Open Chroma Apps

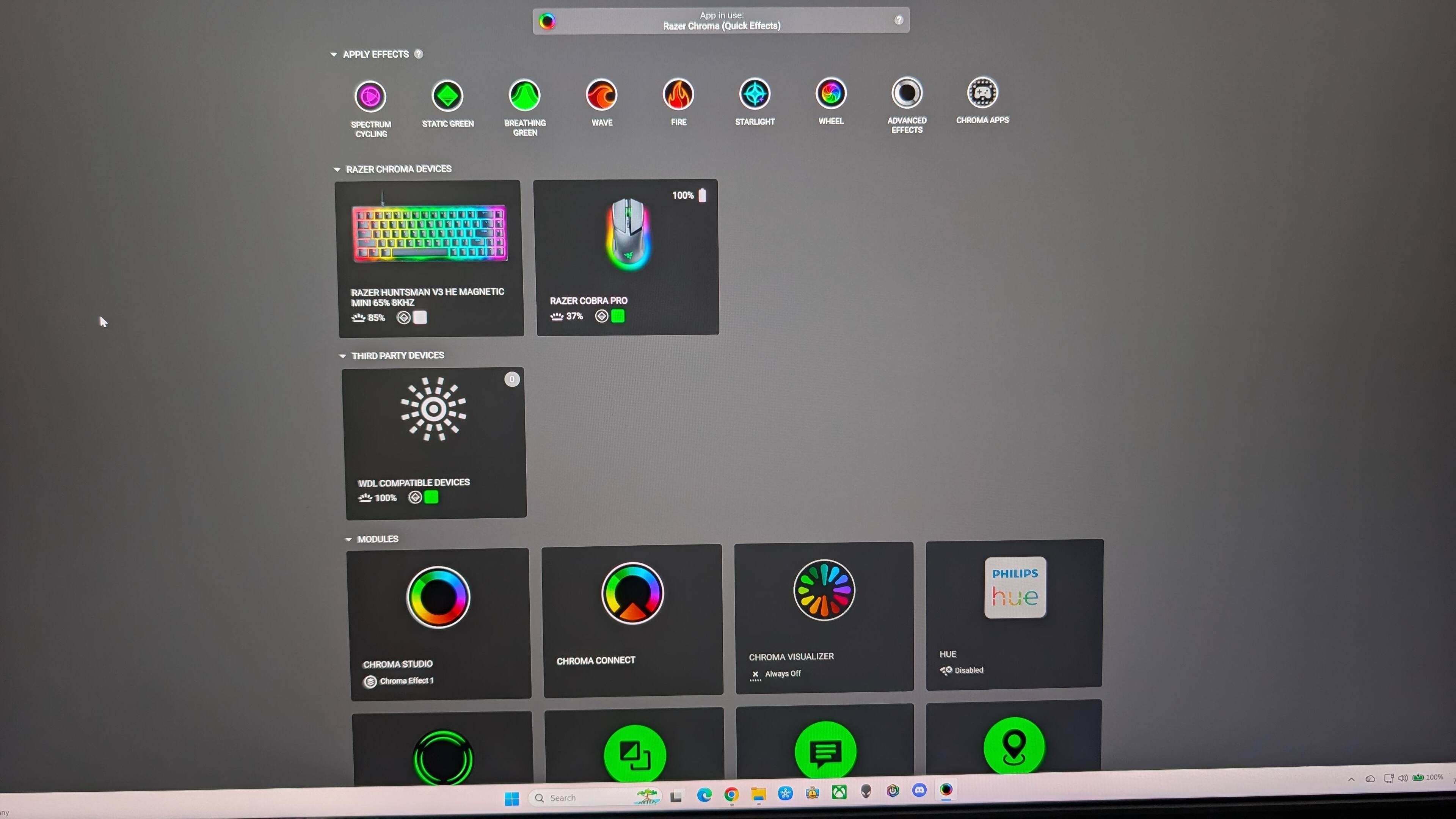coord(982,100)
